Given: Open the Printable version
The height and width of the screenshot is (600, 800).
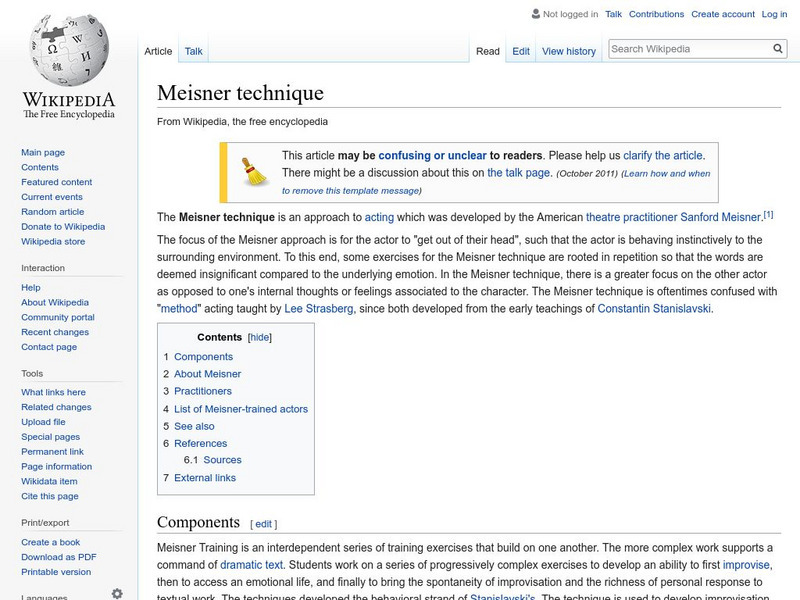Looking at the screenshot, I should (56, 571).
